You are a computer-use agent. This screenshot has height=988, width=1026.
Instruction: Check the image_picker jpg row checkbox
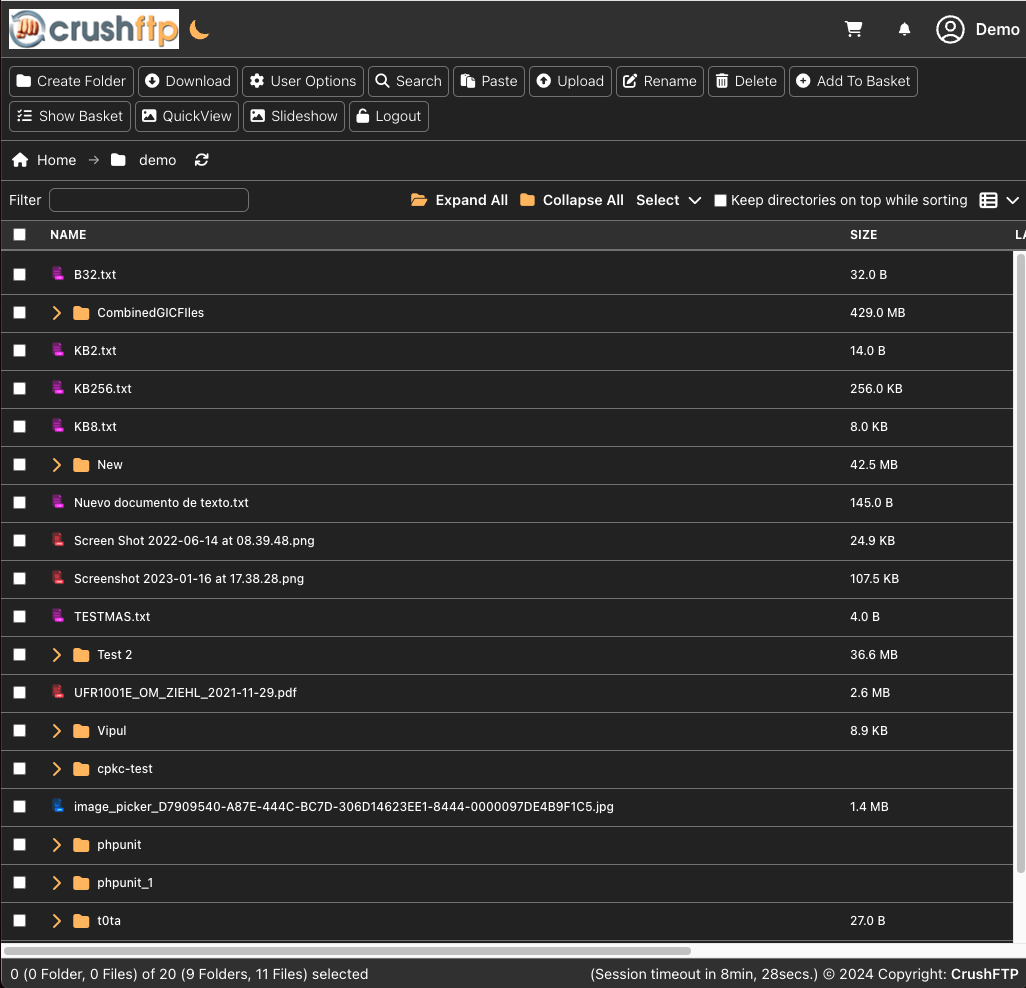(20, 807)
